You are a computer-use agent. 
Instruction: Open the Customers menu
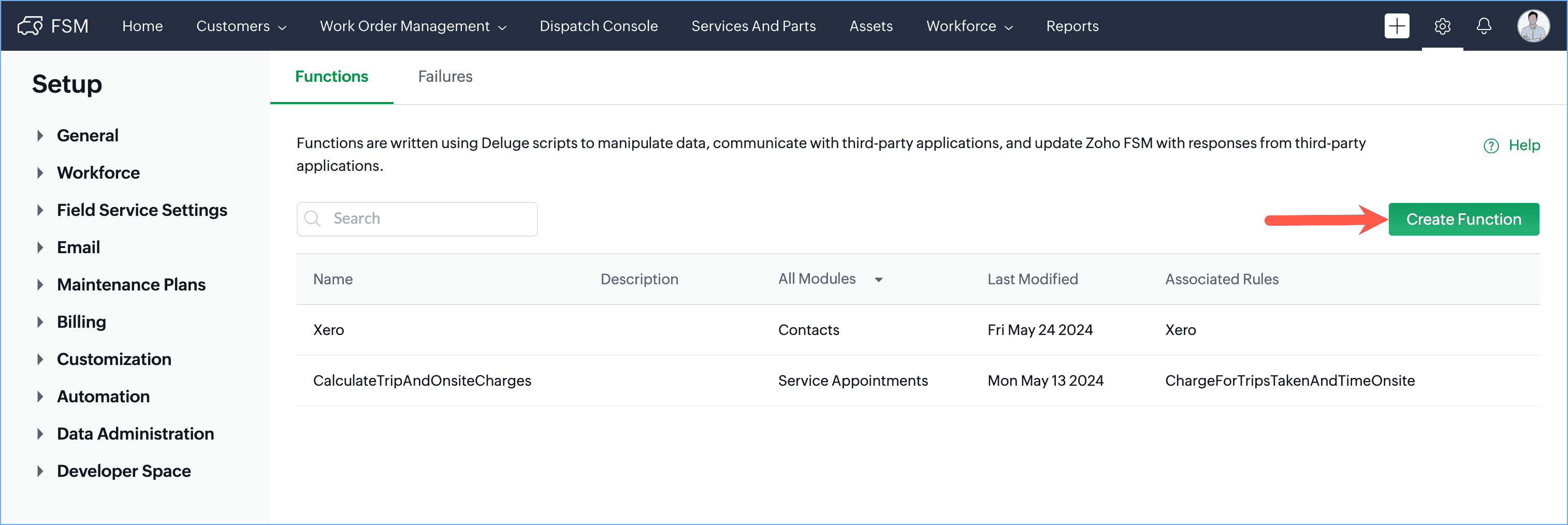[x=241, y=26]
